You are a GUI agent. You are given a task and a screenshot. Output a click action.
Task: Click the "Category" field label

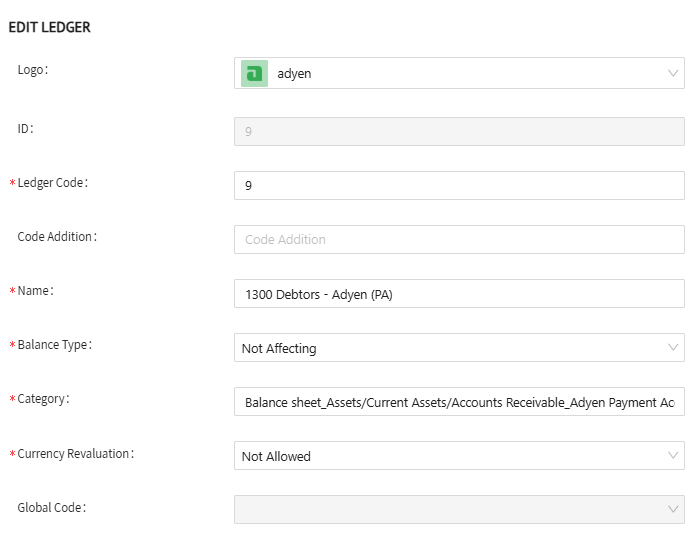[x=43, y=399]
